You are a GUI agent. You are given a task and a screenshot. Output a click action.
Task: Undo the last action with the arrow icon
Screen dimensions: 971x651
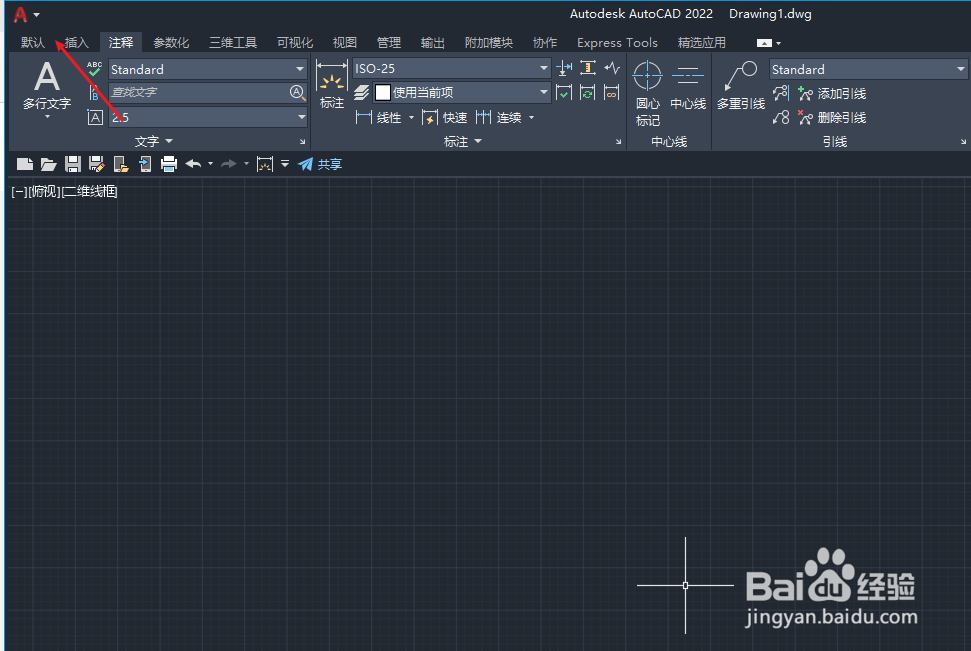point(193,164)
